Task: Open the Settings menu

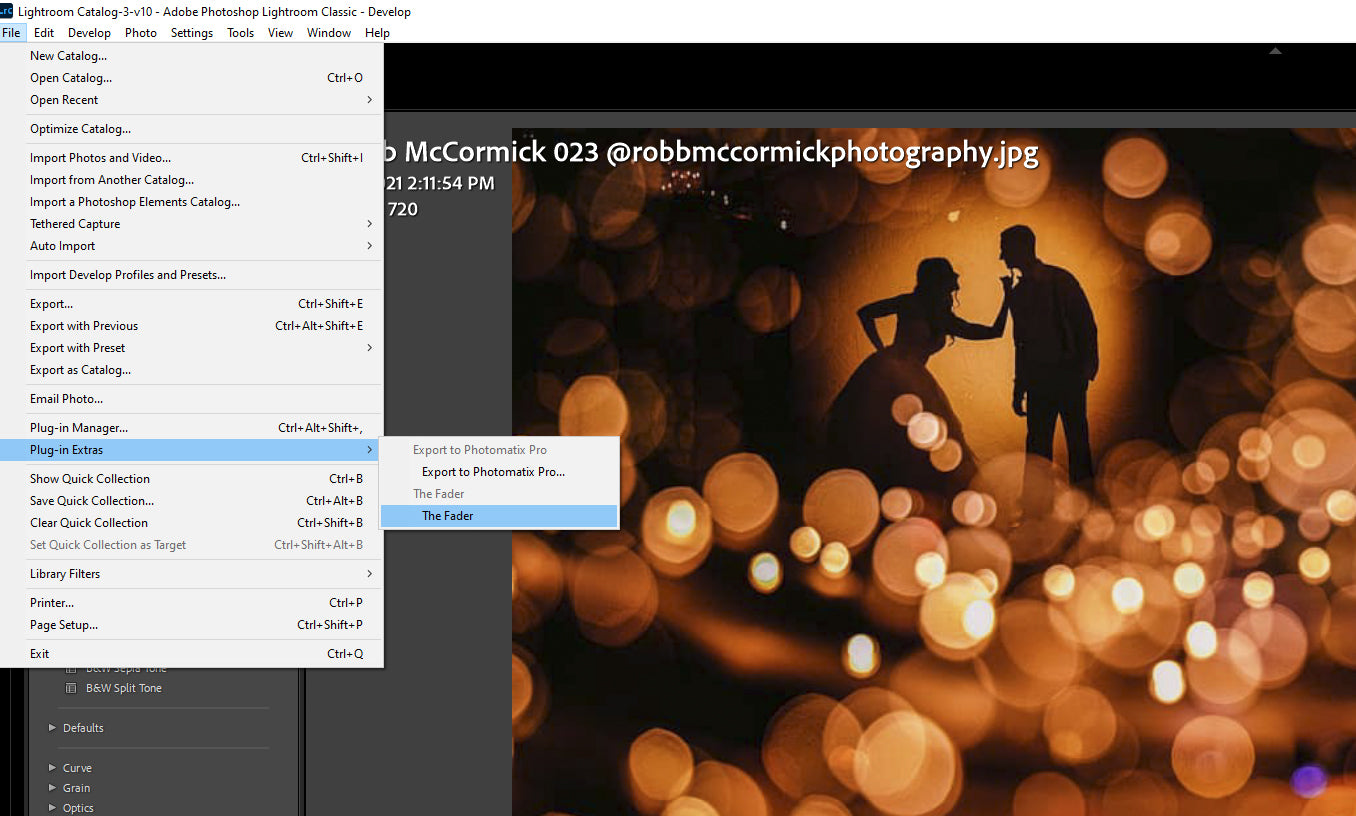Action: click(192, 33)
